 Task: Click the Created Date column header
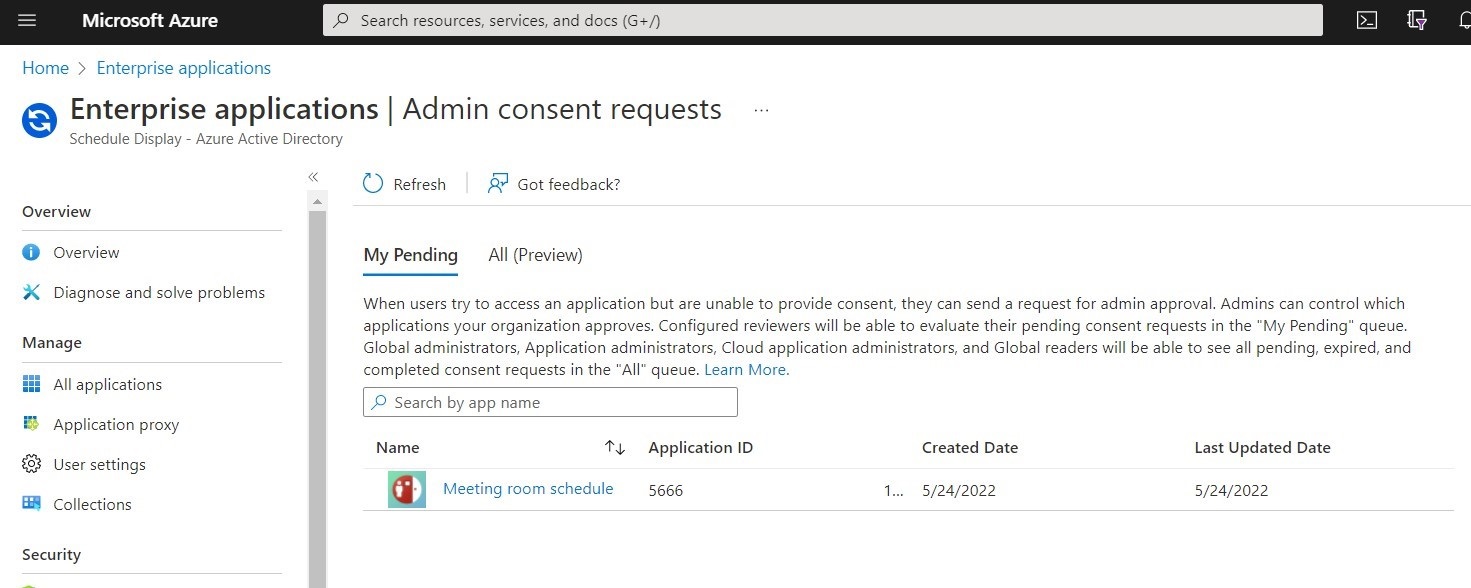coord(970,448)
